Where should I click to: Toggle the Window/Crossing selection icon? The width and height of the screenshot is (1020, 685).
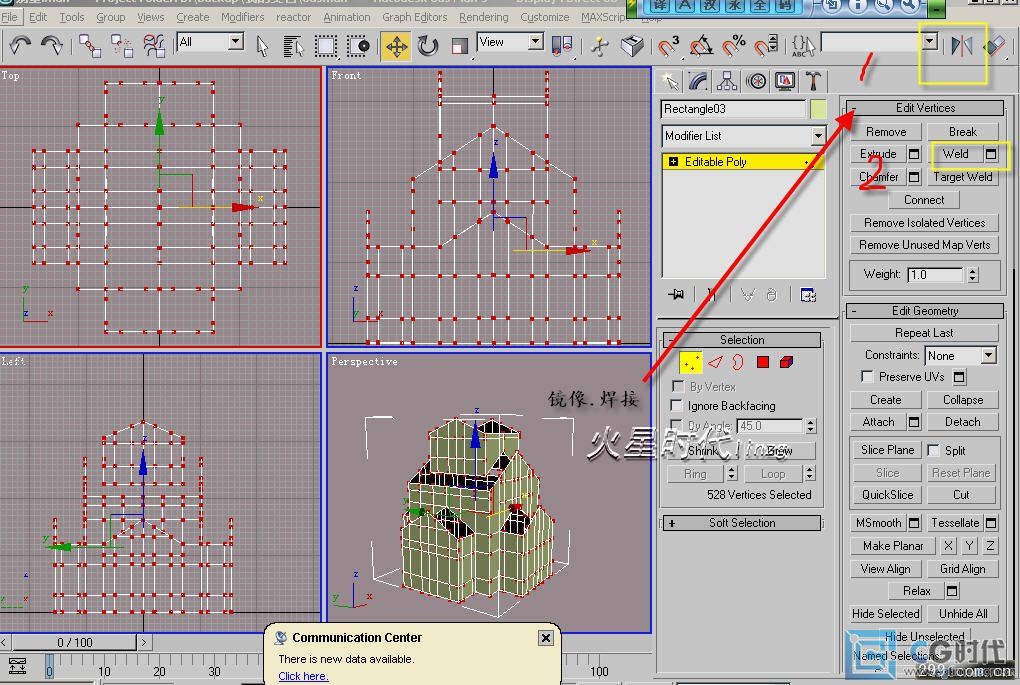358,46
